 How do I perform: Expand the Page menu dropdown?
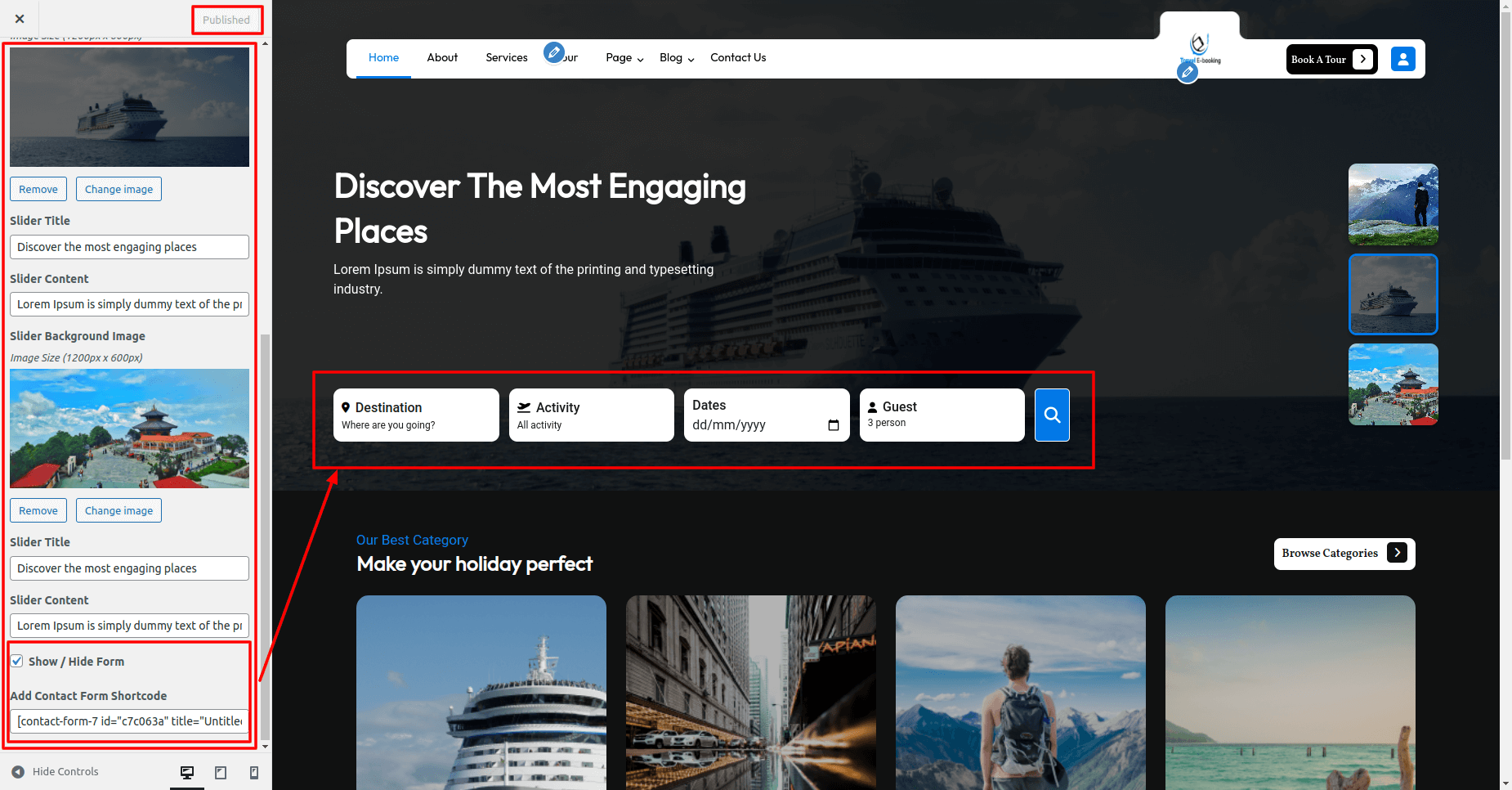[x=624, y=58]
